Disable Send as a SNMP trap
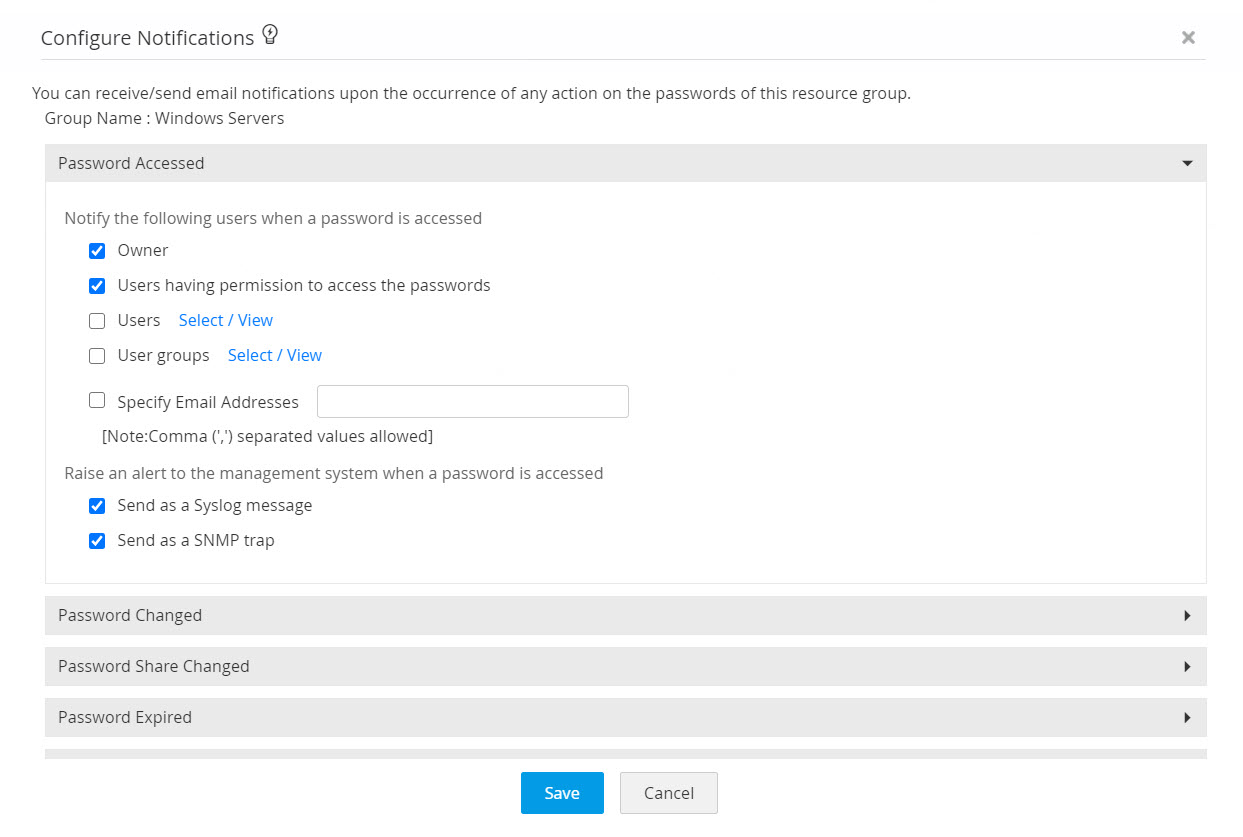The image size is (1243, 837). [x=97, y=541]
